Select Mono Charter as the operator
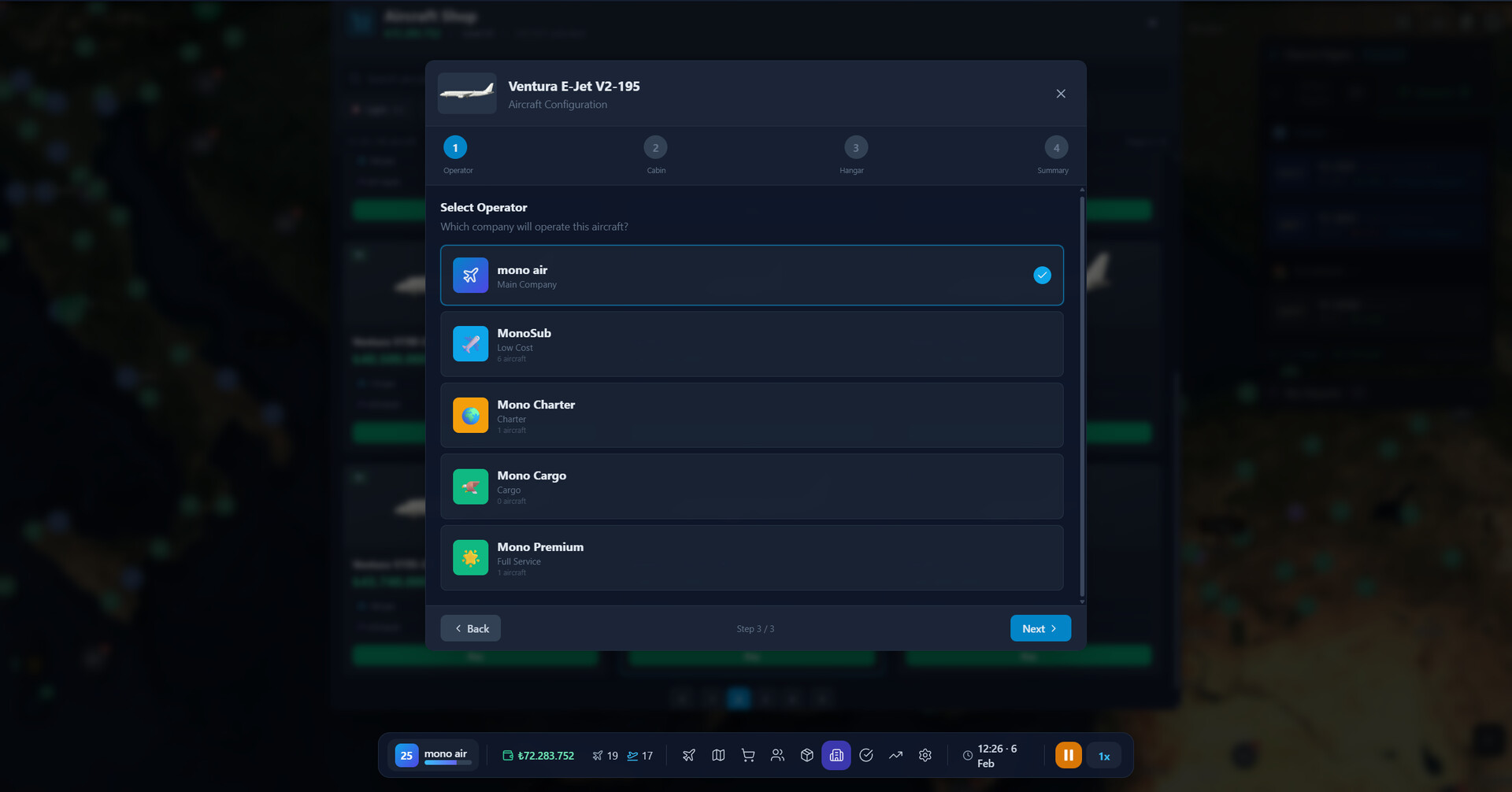The image size is (1512, 792). pos(751,415)
